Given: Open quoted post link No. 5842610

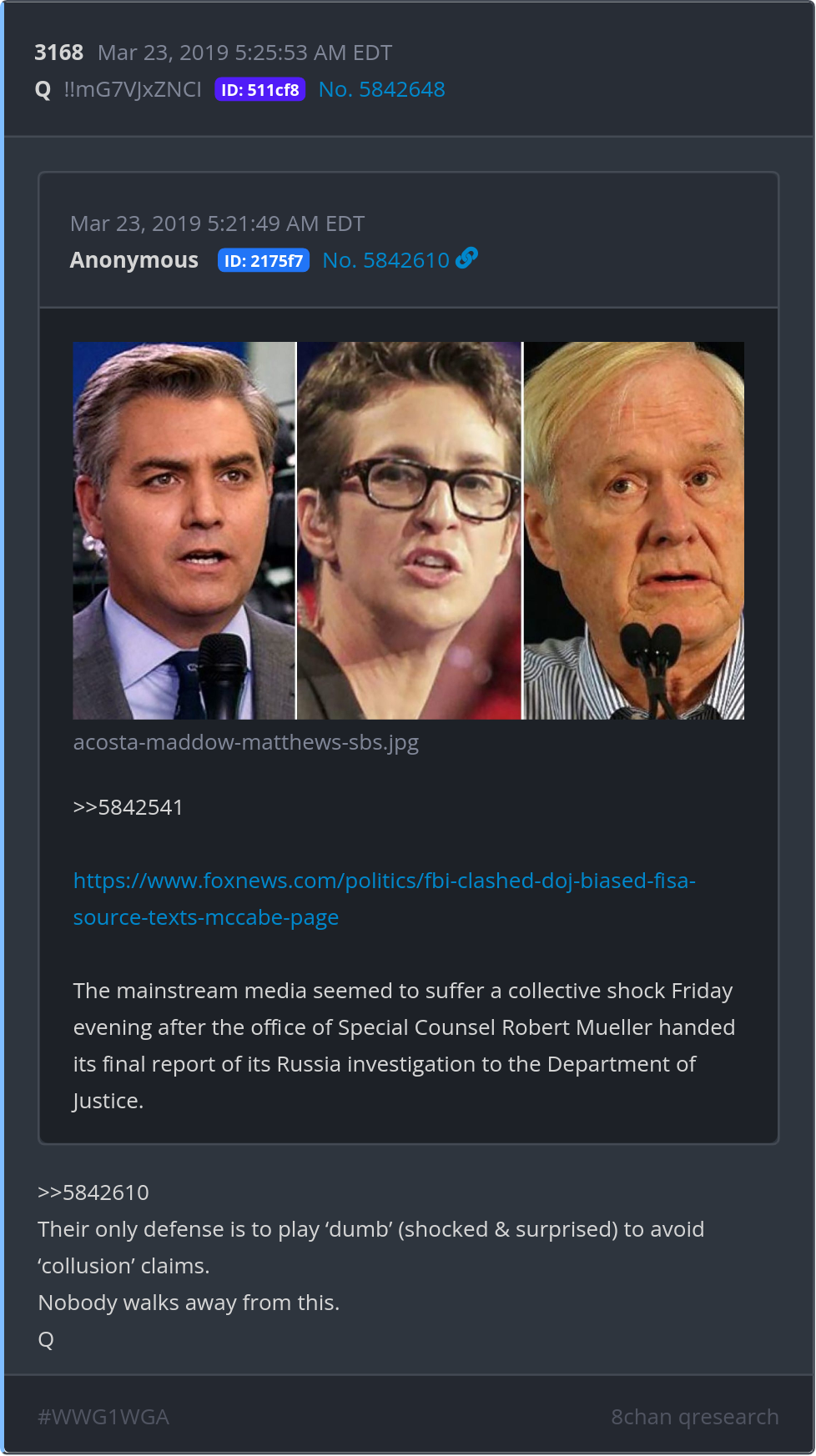Looking at the screenshot, I should 386,260.
